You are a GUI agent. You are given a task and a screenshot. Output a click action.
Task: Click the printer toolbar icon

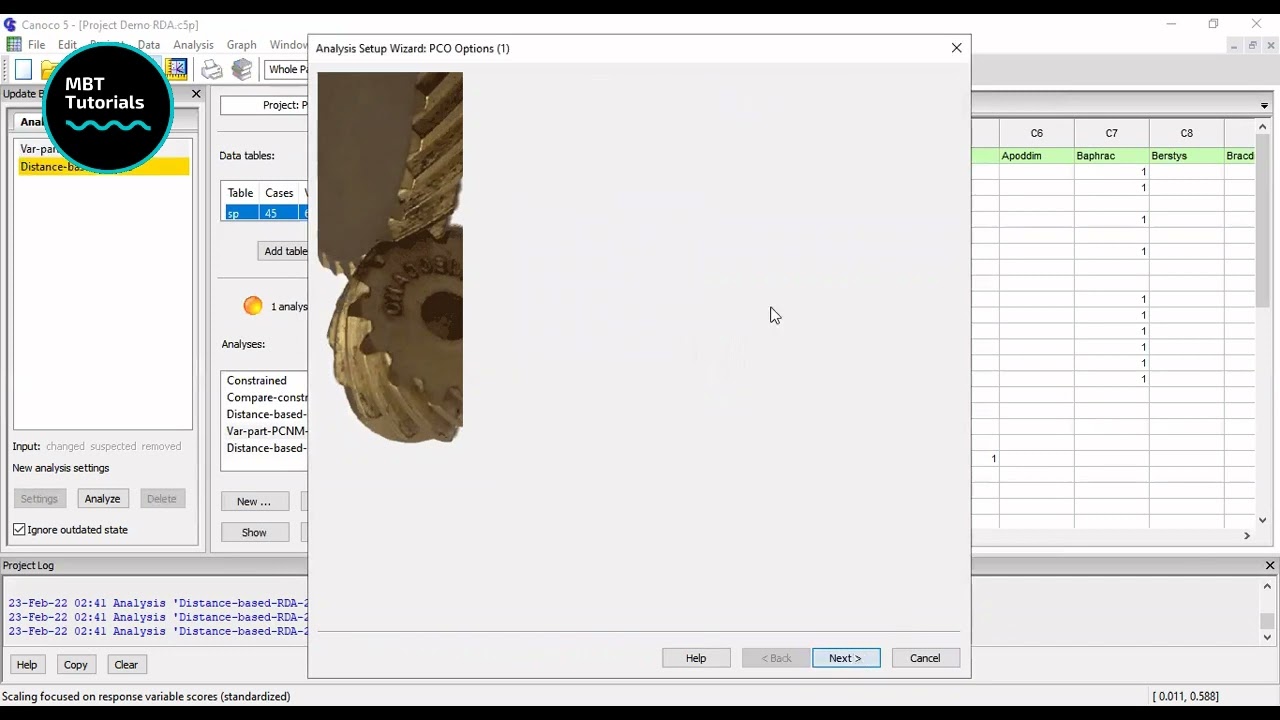tap(212, 69)
